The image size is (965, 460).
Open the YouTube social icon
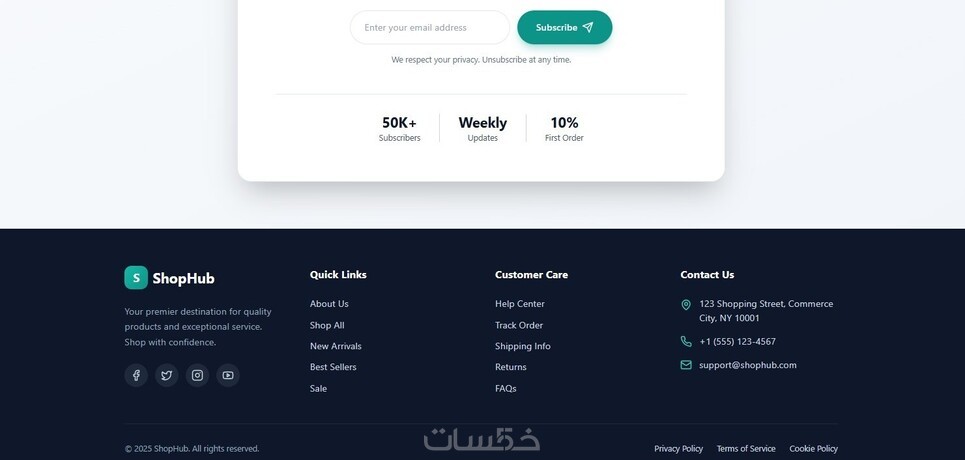228,376
